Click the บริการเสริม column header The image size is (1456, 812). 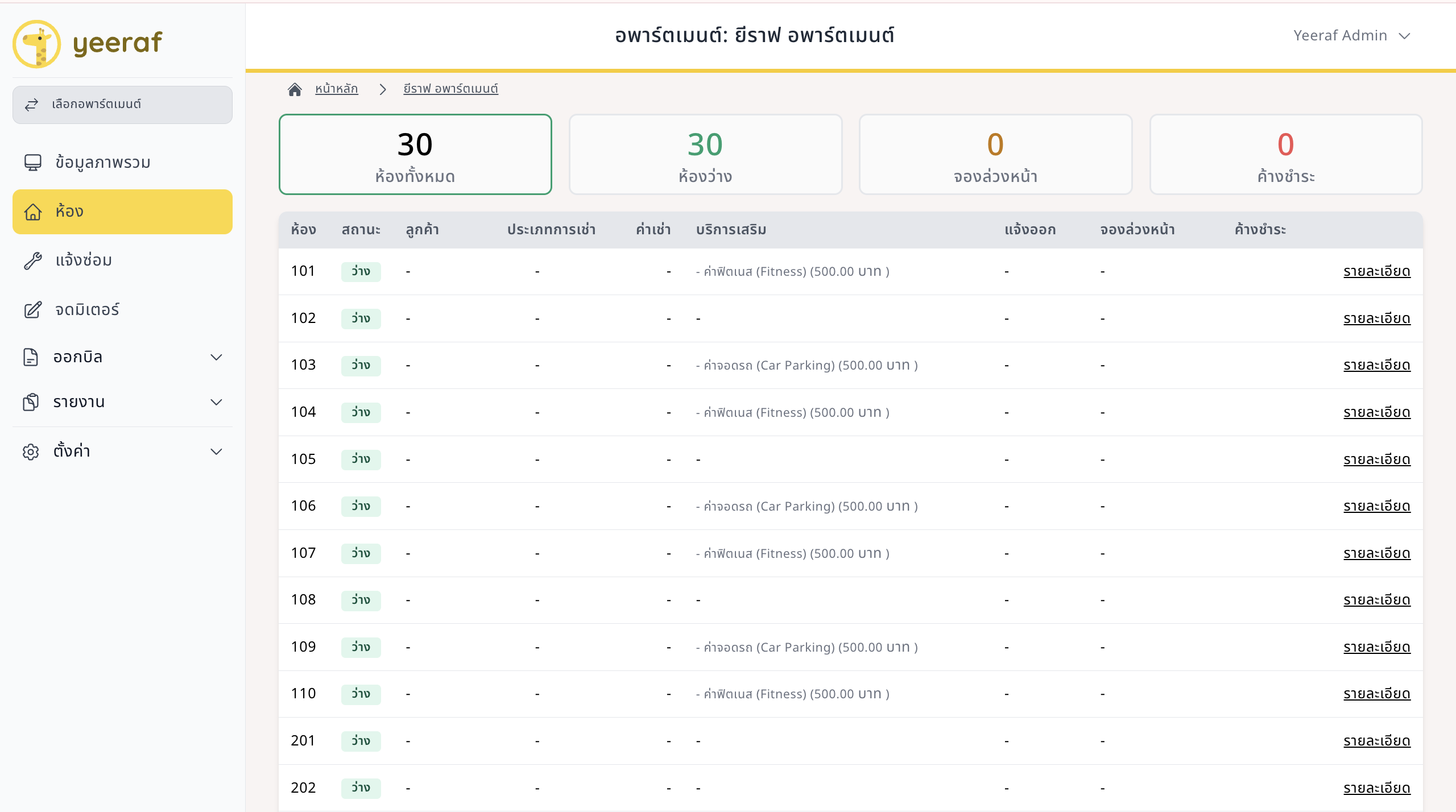coord(731,230)
